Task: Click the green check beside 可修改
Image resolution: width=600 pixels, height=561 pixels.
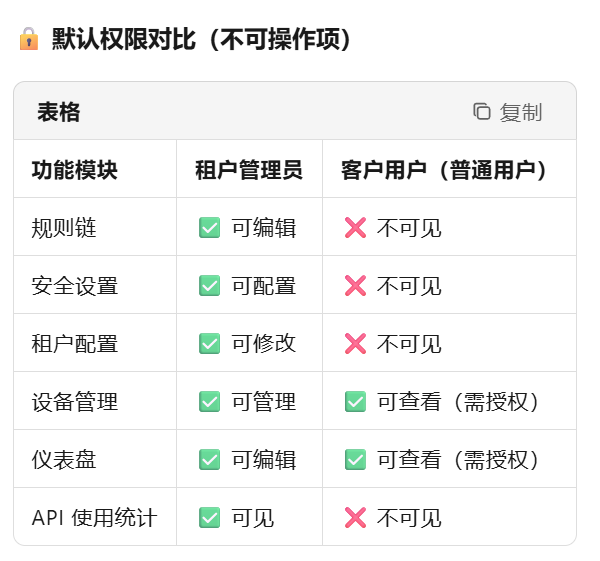Action: 210,344
